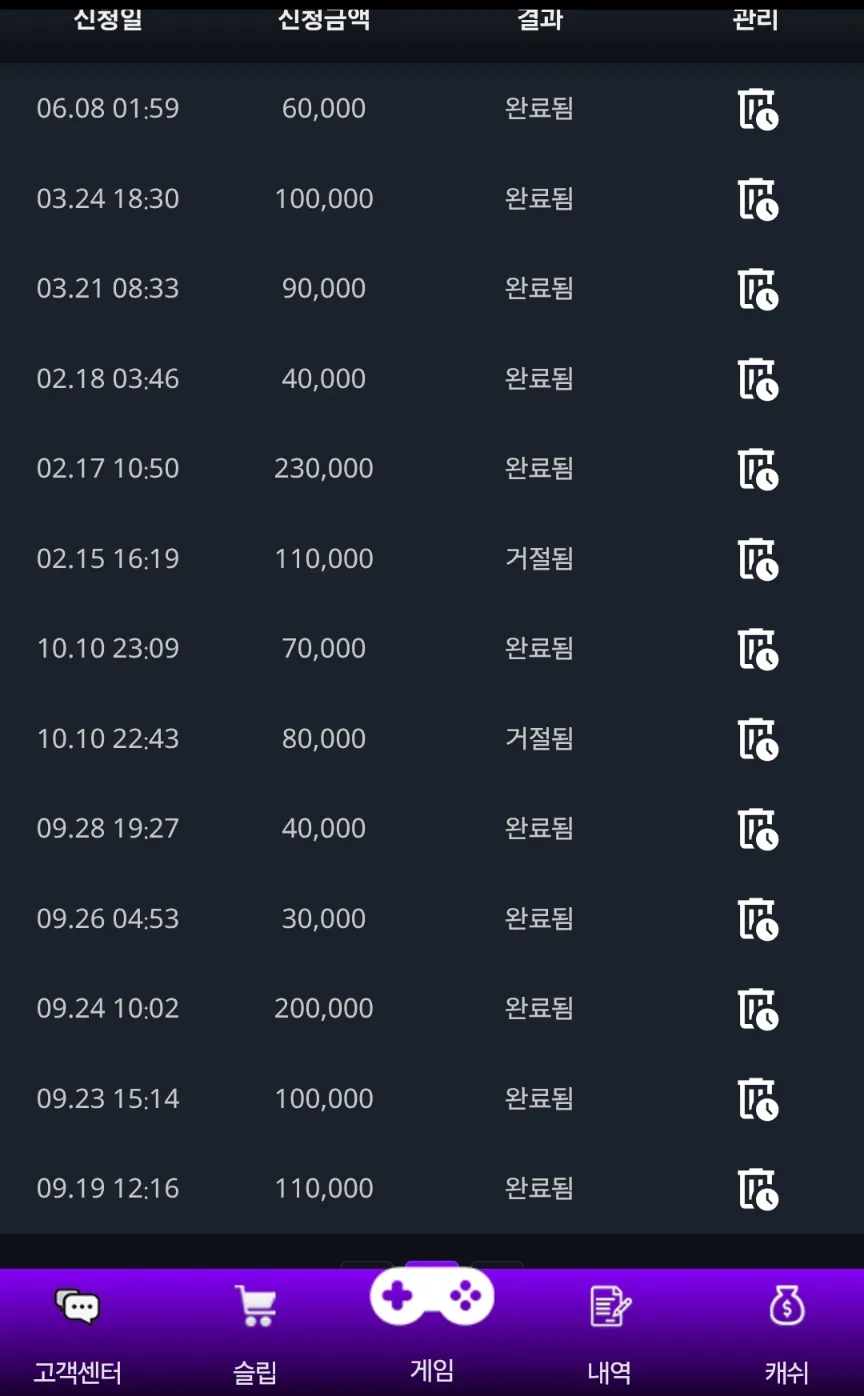
Task: Delete the 06.08 01:59 record
Action: (757, 109)
